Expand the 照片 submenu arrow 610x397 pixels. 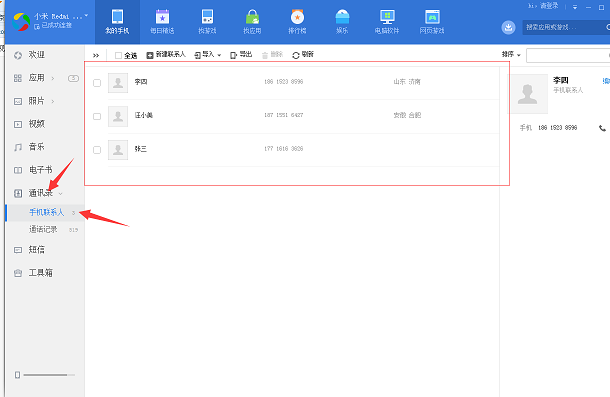point(53,101)
